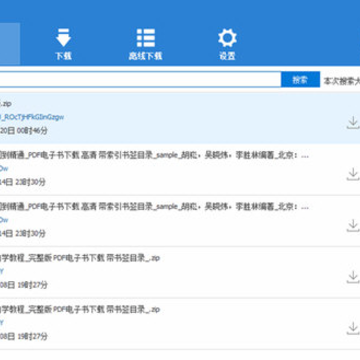
Task: Click the blue 搜索 button
Action: pyautogui.click(x=300, y=80)
